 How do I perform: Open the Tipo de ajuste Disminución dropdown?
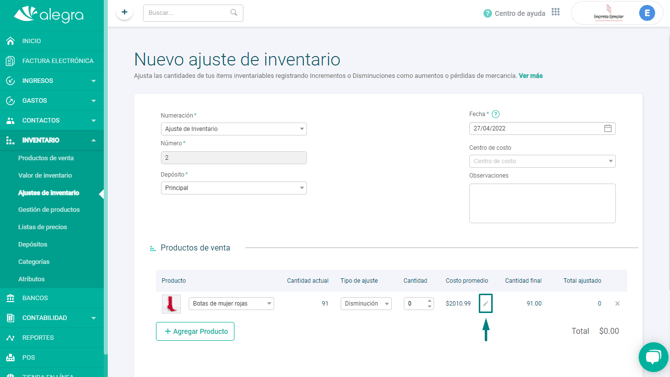[x=366, y=303]
